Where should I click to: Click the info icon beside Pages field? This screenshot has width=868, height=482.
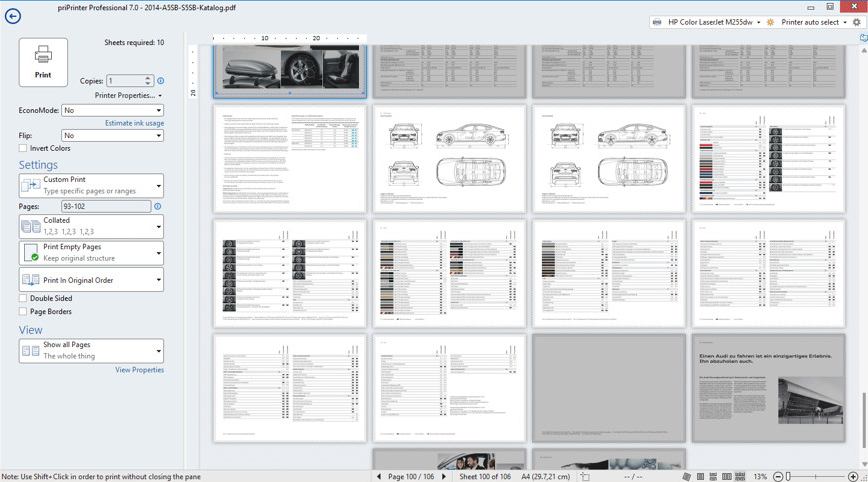pos(158,207)
